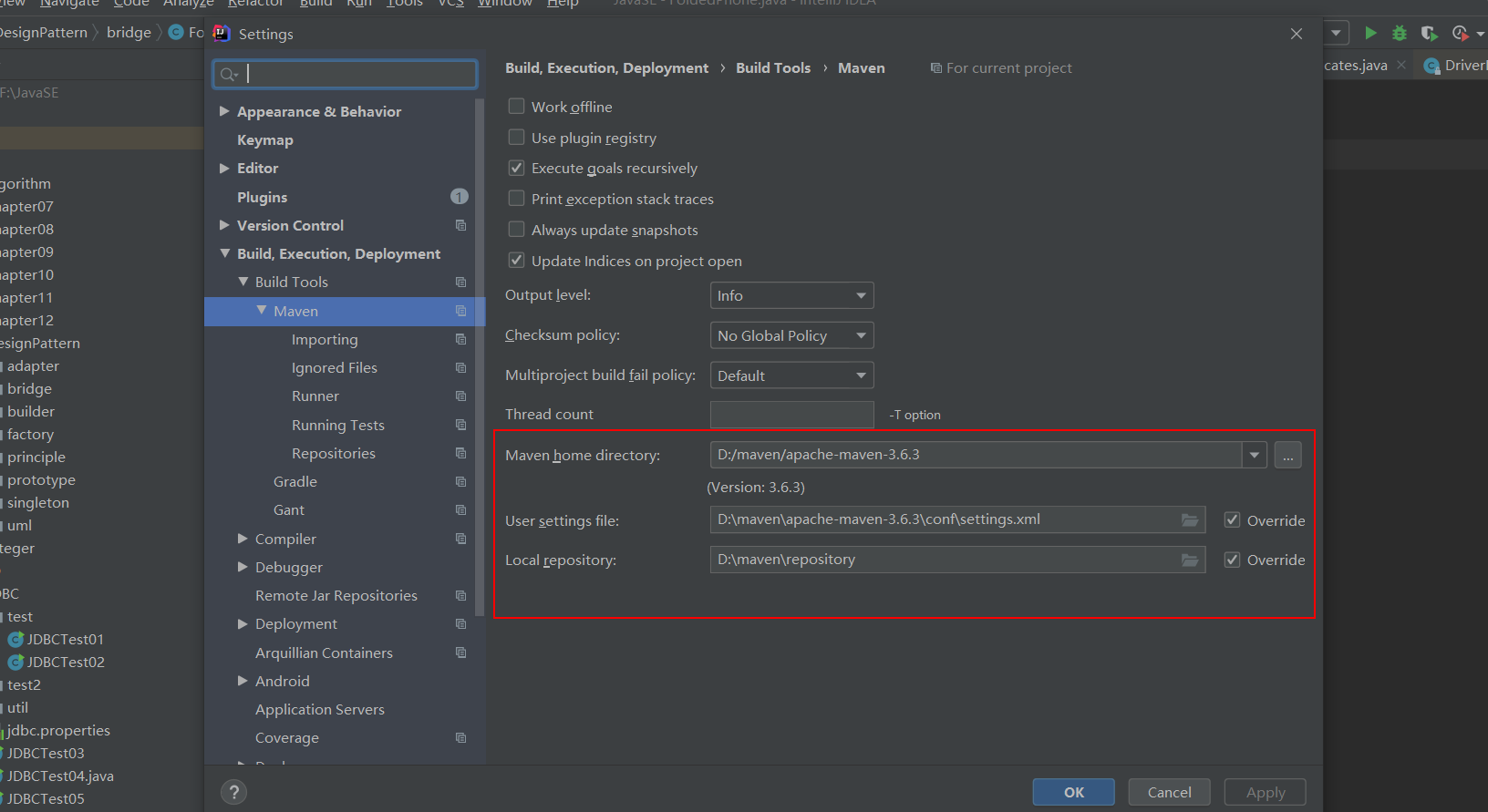Expand the Android node
Screen dimensions: 1488x812
pyautogui.click(x=243, y=681)
